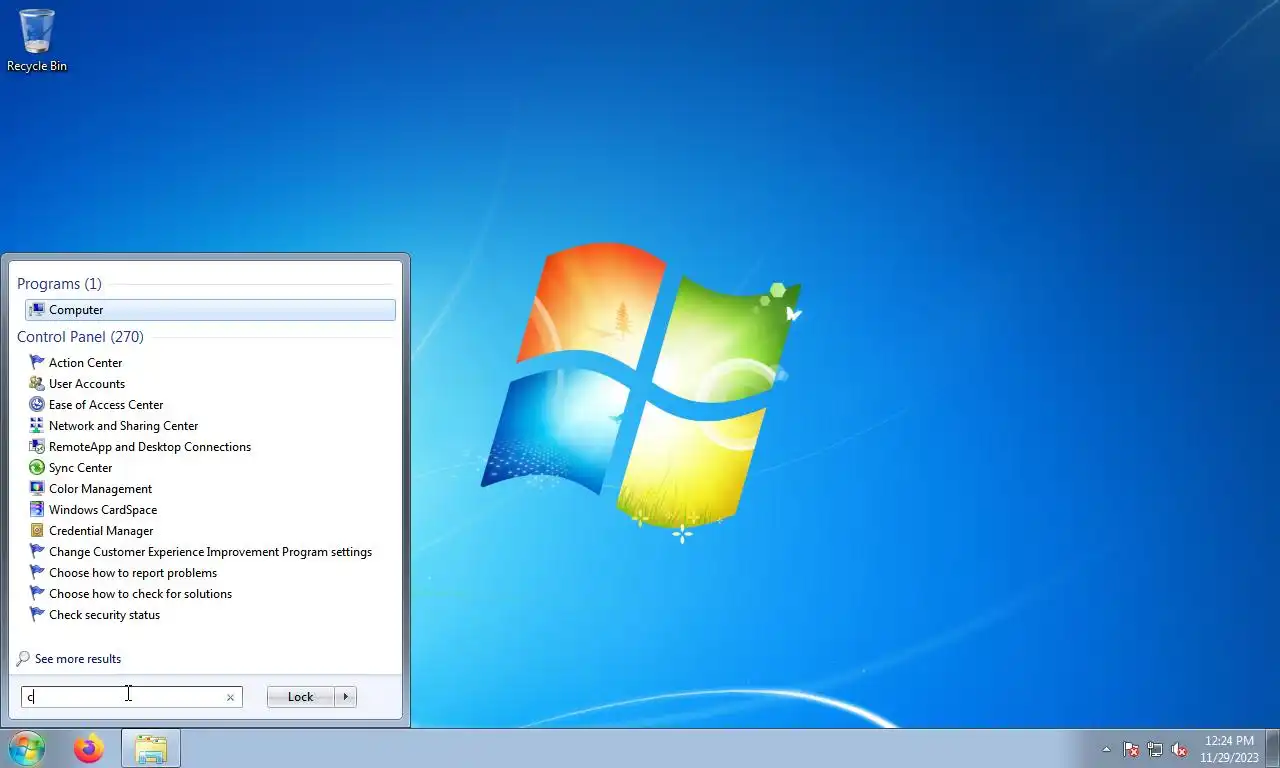This screenshot has width=1280, height=768.
Task: Click See more results link
Action: coord(78,659)
